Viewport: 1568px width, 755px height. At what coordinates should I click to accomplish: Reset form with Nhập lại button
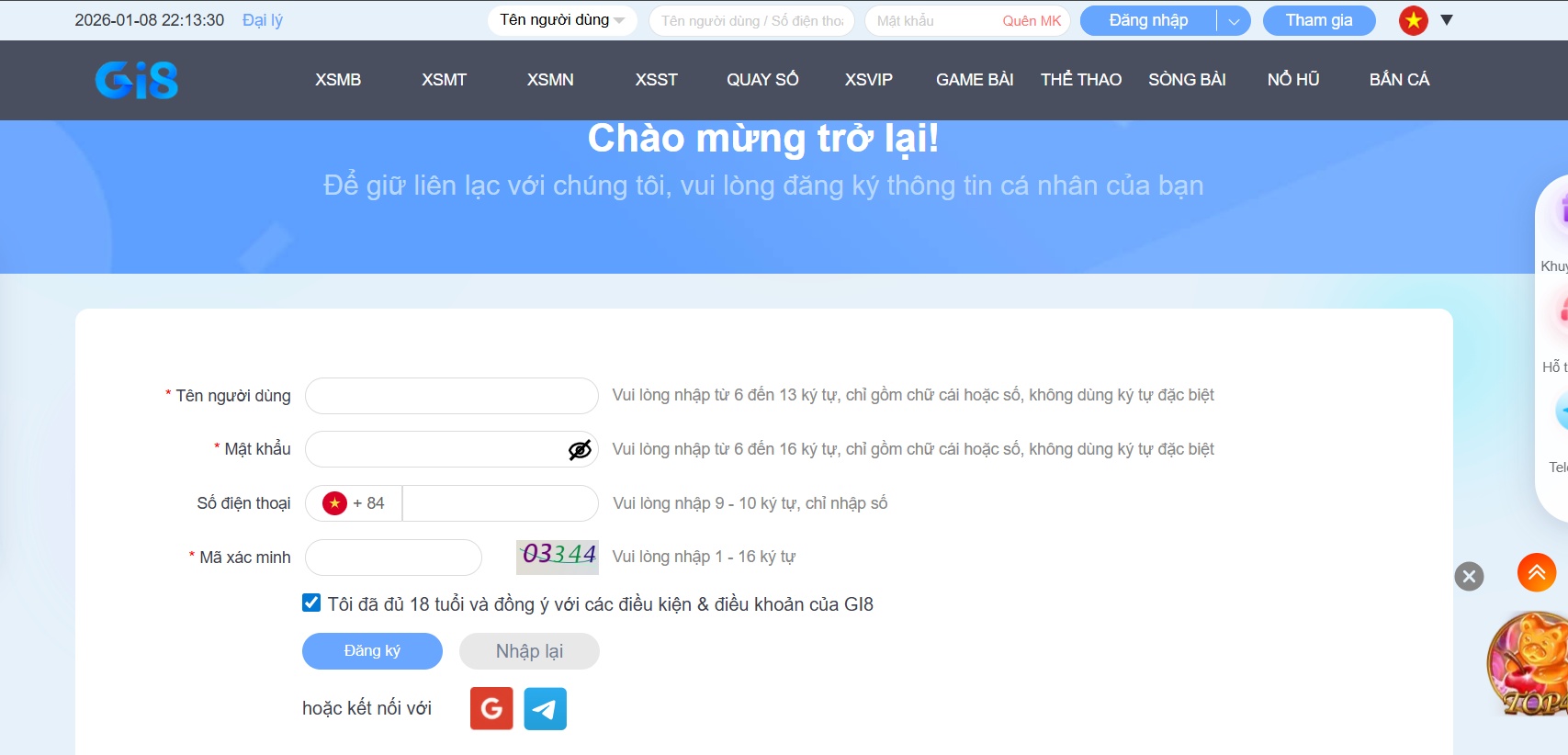tap(529, 651)
